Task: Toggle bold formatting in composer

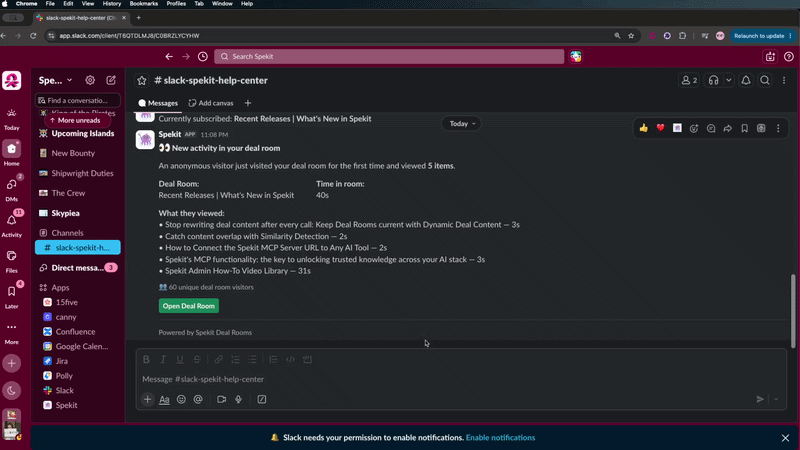Action: [x=146, y=360]
